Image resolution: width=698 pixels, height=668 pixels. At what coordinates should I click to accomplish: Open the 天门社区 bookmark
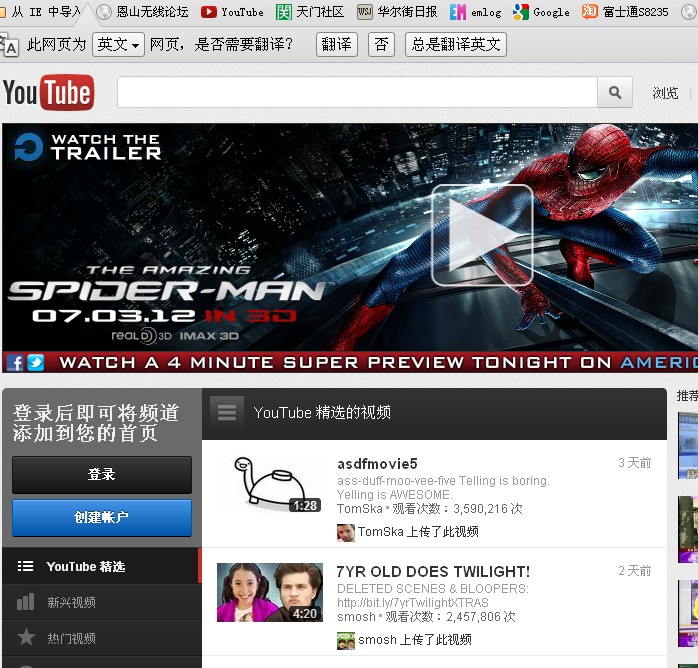click(x=310, y=12)
